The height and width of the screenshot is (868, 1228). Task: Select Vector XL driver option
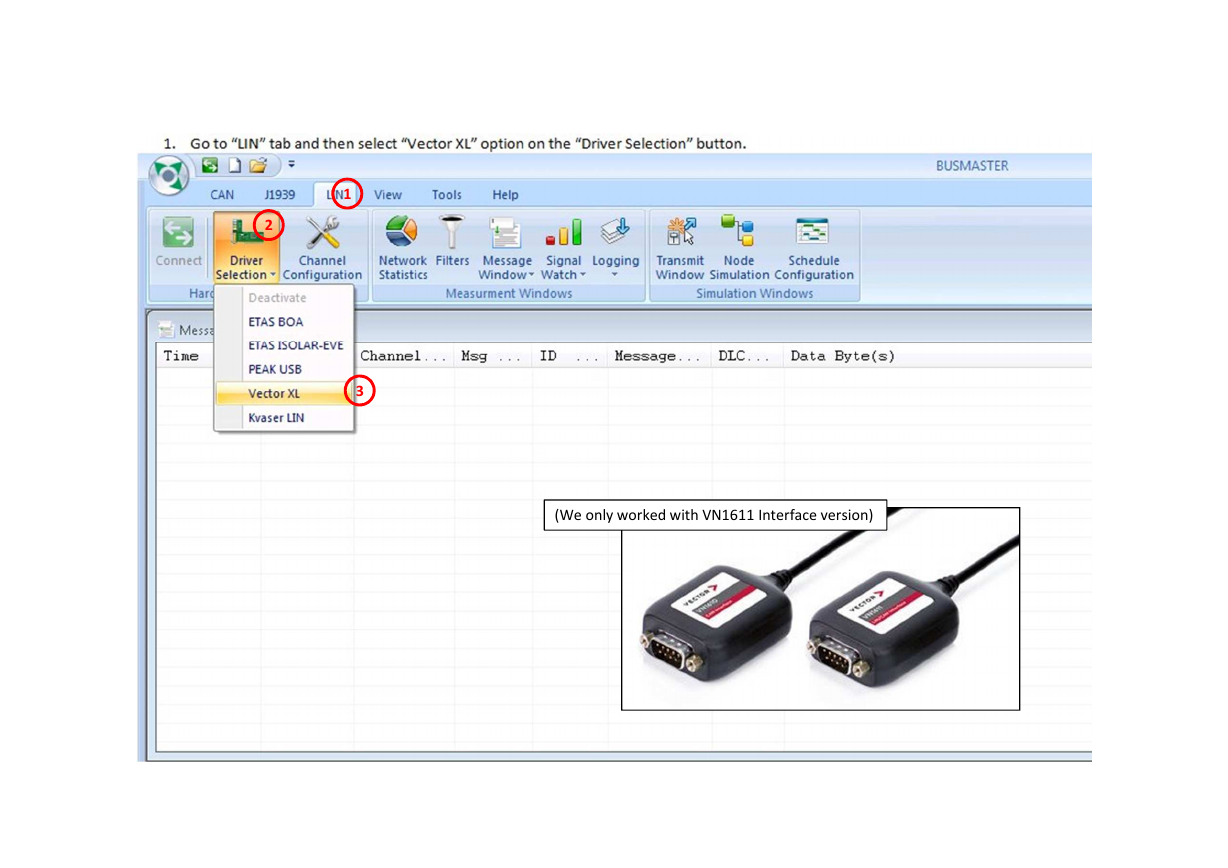point(284,394)
